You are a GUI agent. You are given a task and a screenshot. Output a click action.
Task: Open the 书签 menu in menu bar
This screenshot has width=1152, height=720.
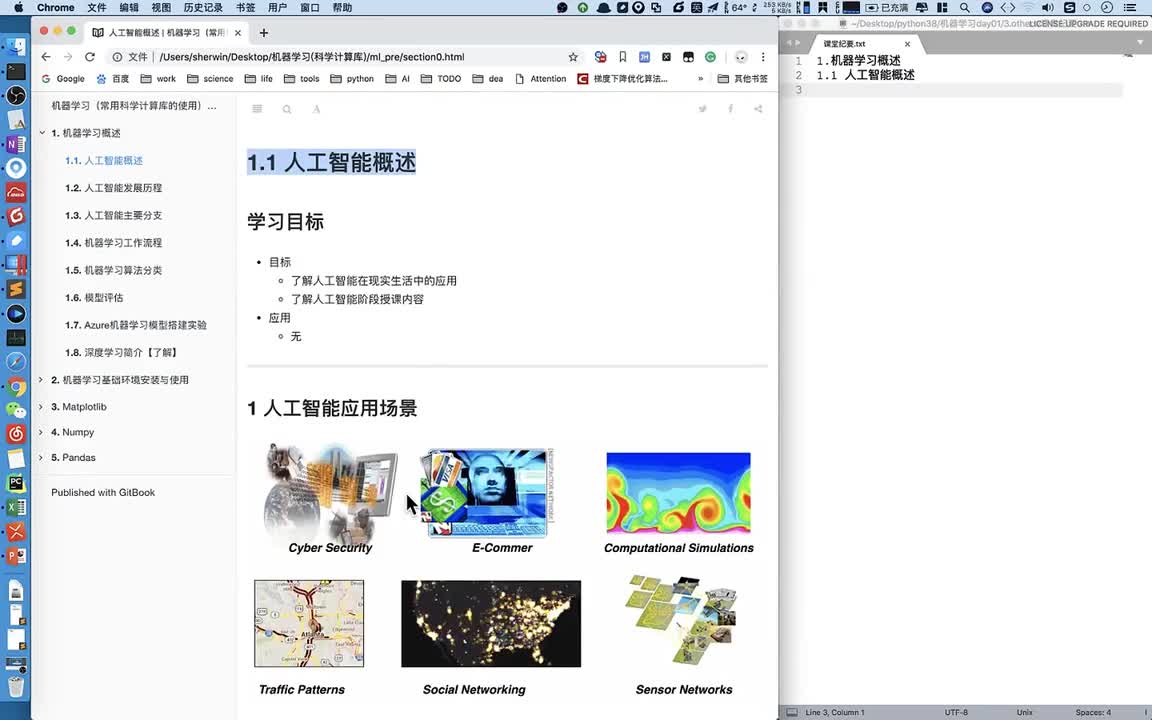click(245, 8)
